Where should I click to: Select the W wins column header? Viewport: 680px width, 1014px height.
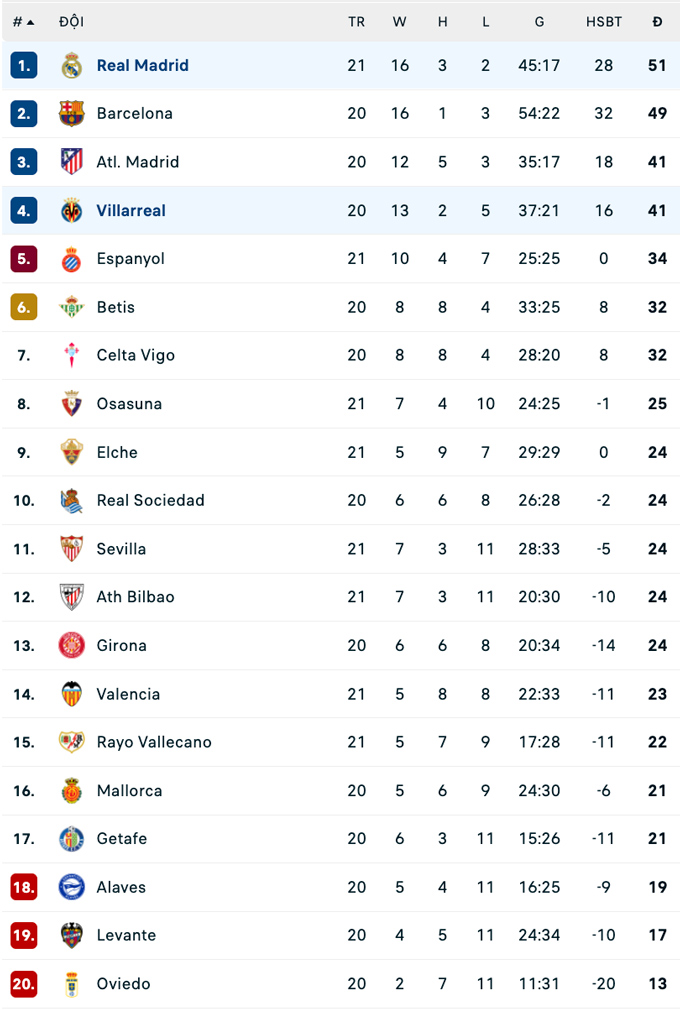[400, 22]
